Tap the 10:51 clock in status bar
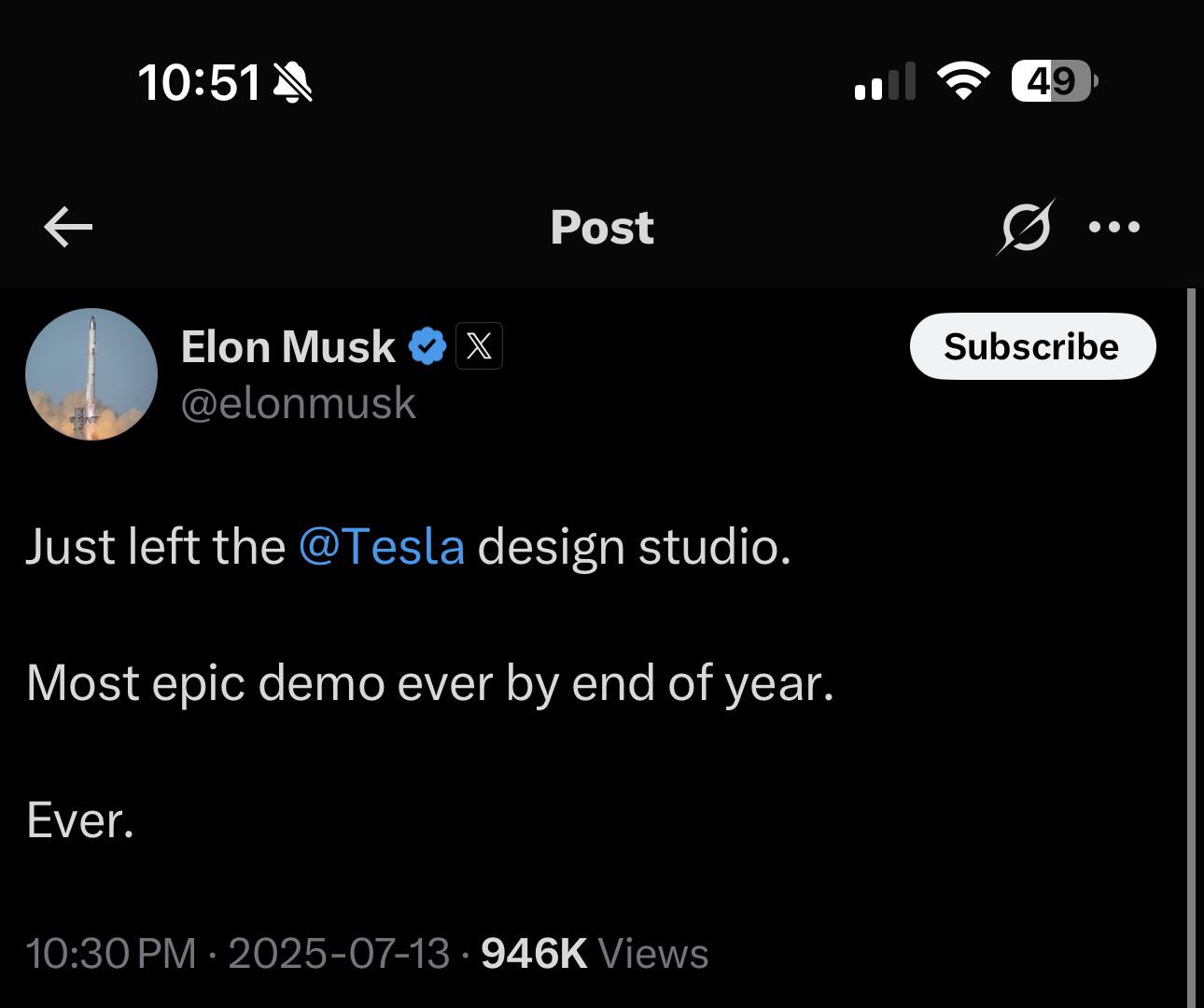This screenshot has height=1008, width=1204. (x=199, y=82)
